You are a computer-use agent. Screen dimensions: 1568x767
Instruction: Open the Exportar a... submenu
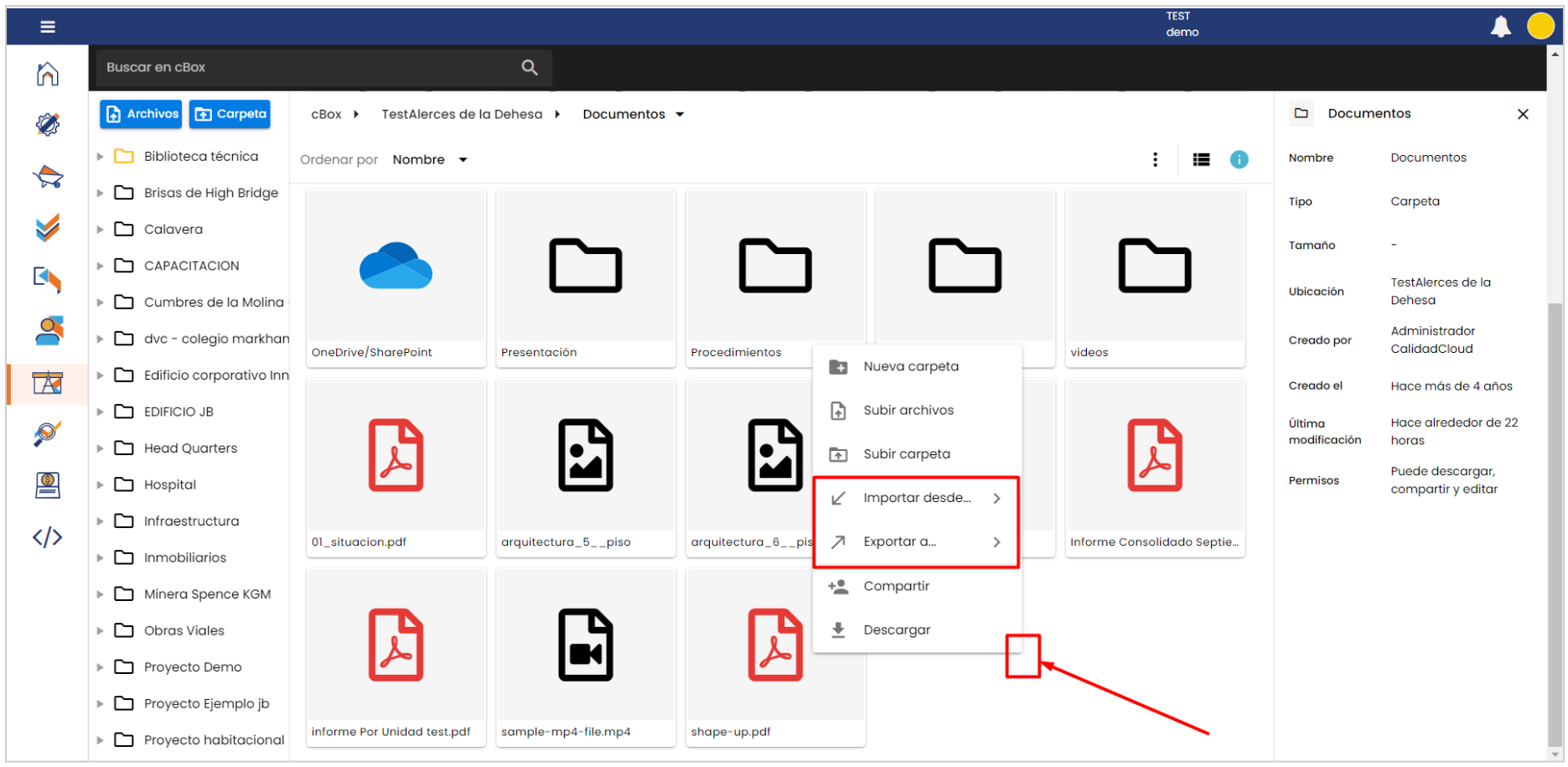pyautogui.click(x=917, y=542)
